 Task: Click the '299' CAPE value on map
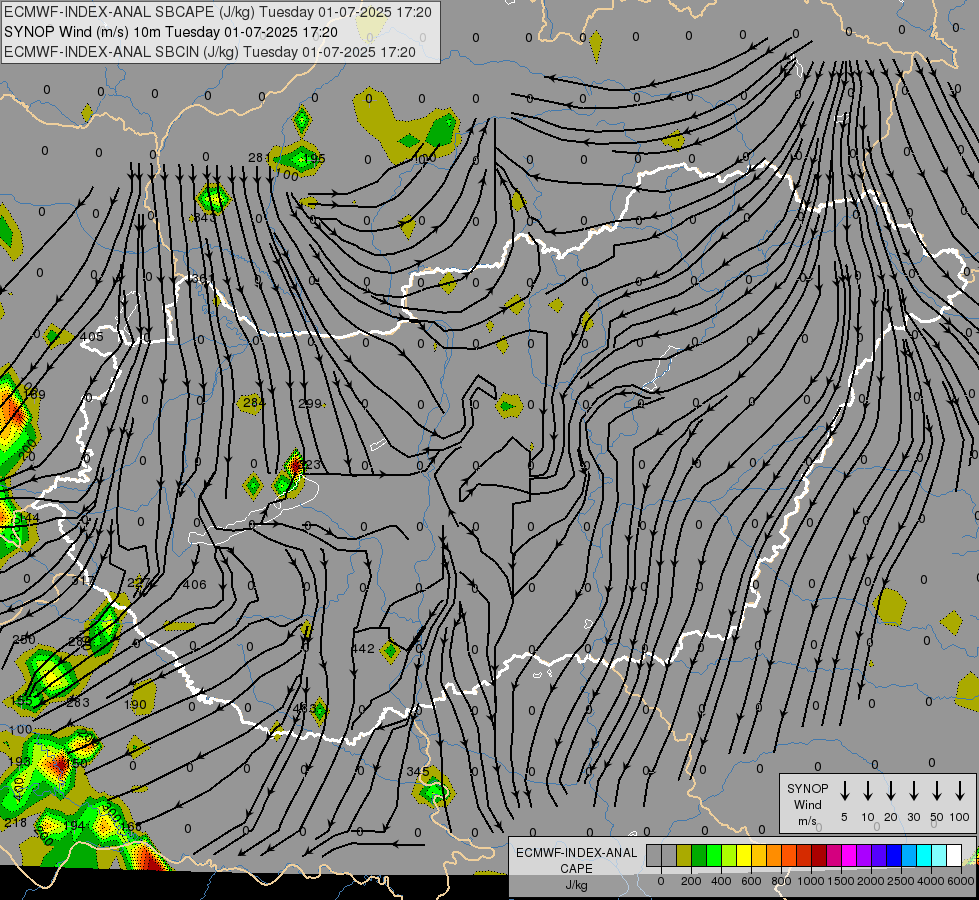[x=310, y=403]
